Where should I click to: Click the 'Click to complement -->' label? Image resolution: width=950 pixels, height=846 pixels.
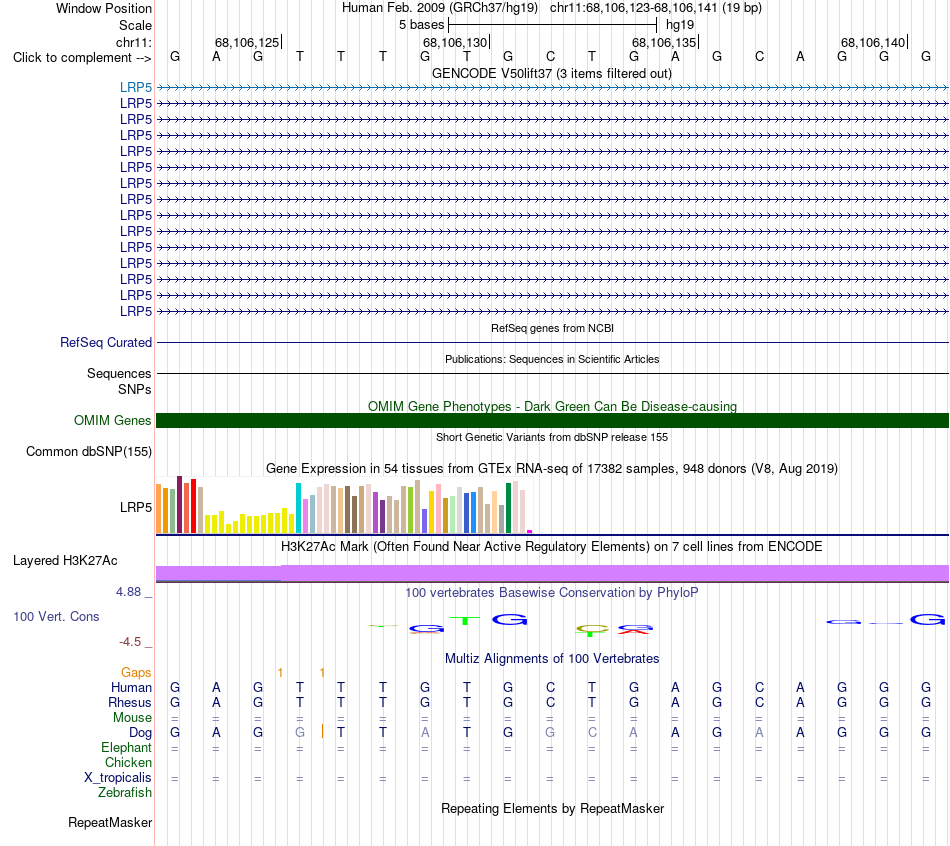[x=82, y=58]
